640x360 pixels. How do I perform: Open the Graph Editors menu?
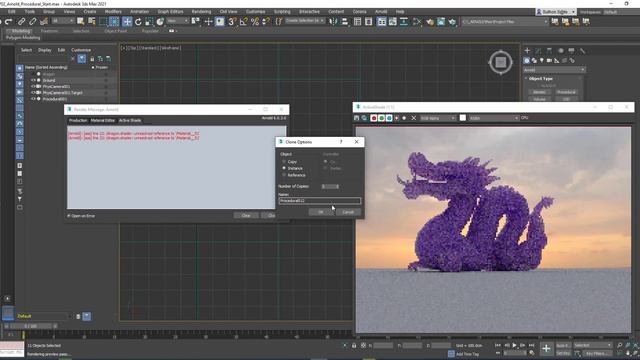pyautogui.click(x=170, y=11)
